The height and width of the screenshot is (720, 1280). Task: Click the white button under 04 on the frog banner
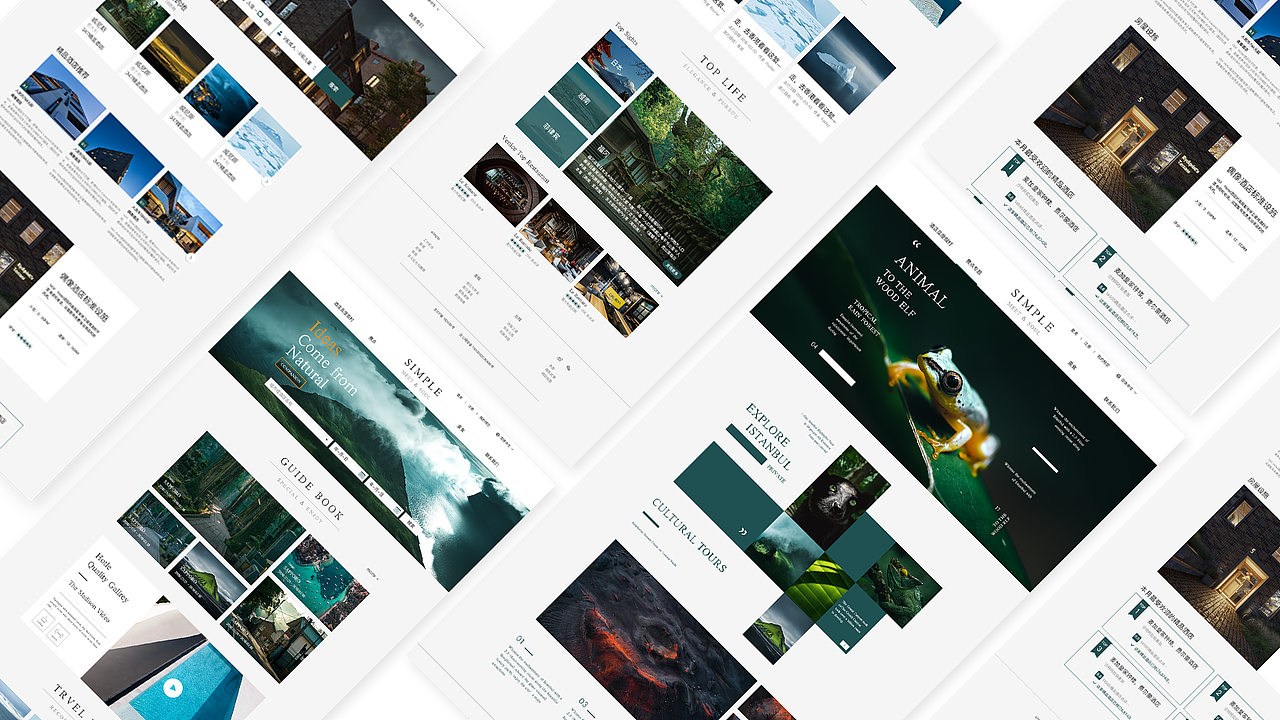coord(837,367)
